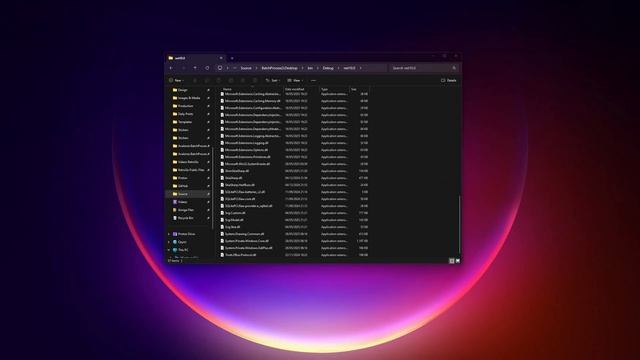The image size is (640, 360).
Task: Click the search magnifier icon
Action: [x=454, y=68]
